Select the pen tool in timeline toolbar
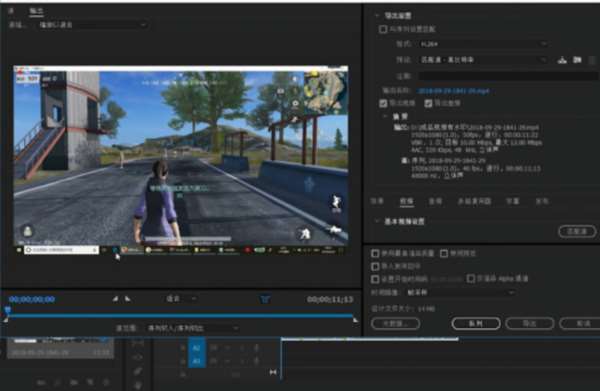This screenshot has width=600, height=391. click(x=138, y=371)
